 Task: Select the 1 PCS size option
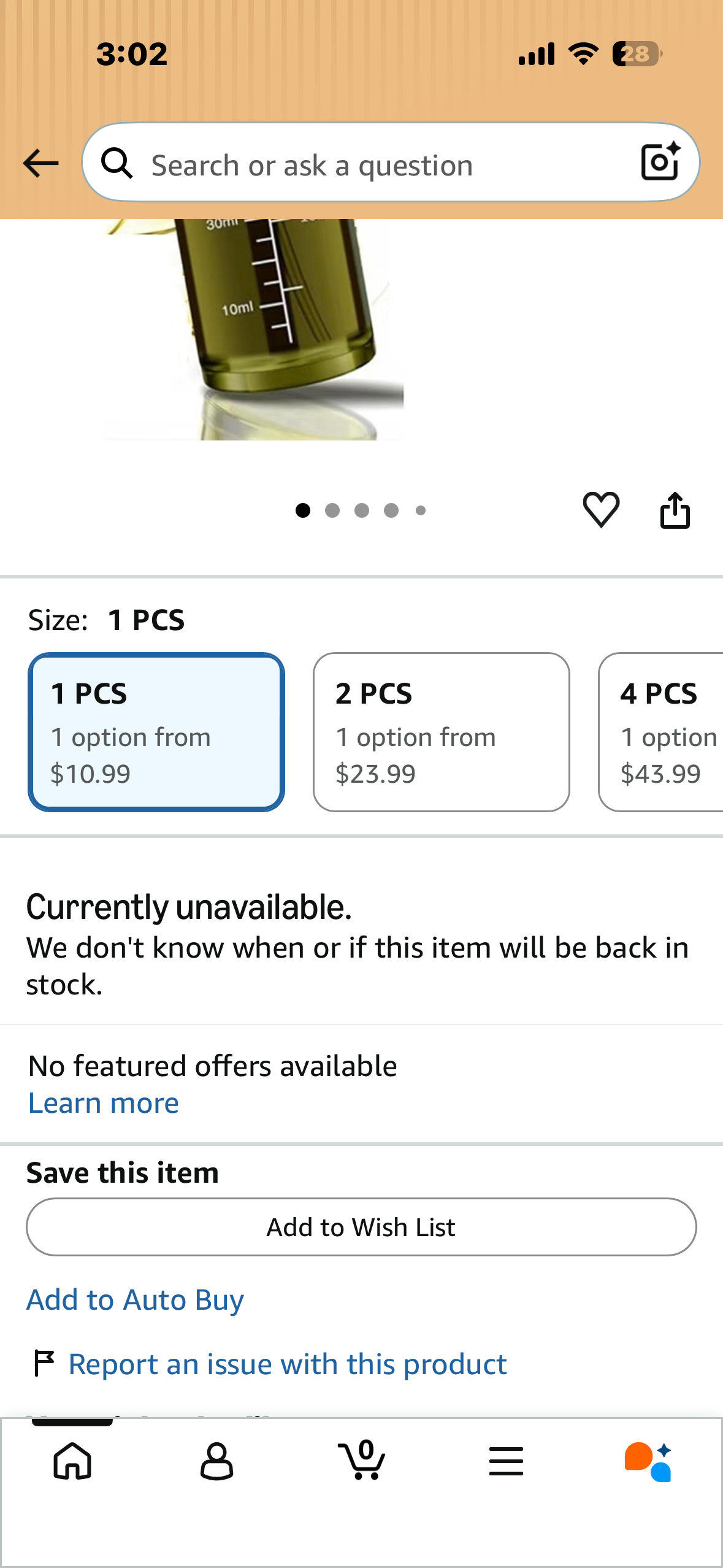[x=156, y=732]
